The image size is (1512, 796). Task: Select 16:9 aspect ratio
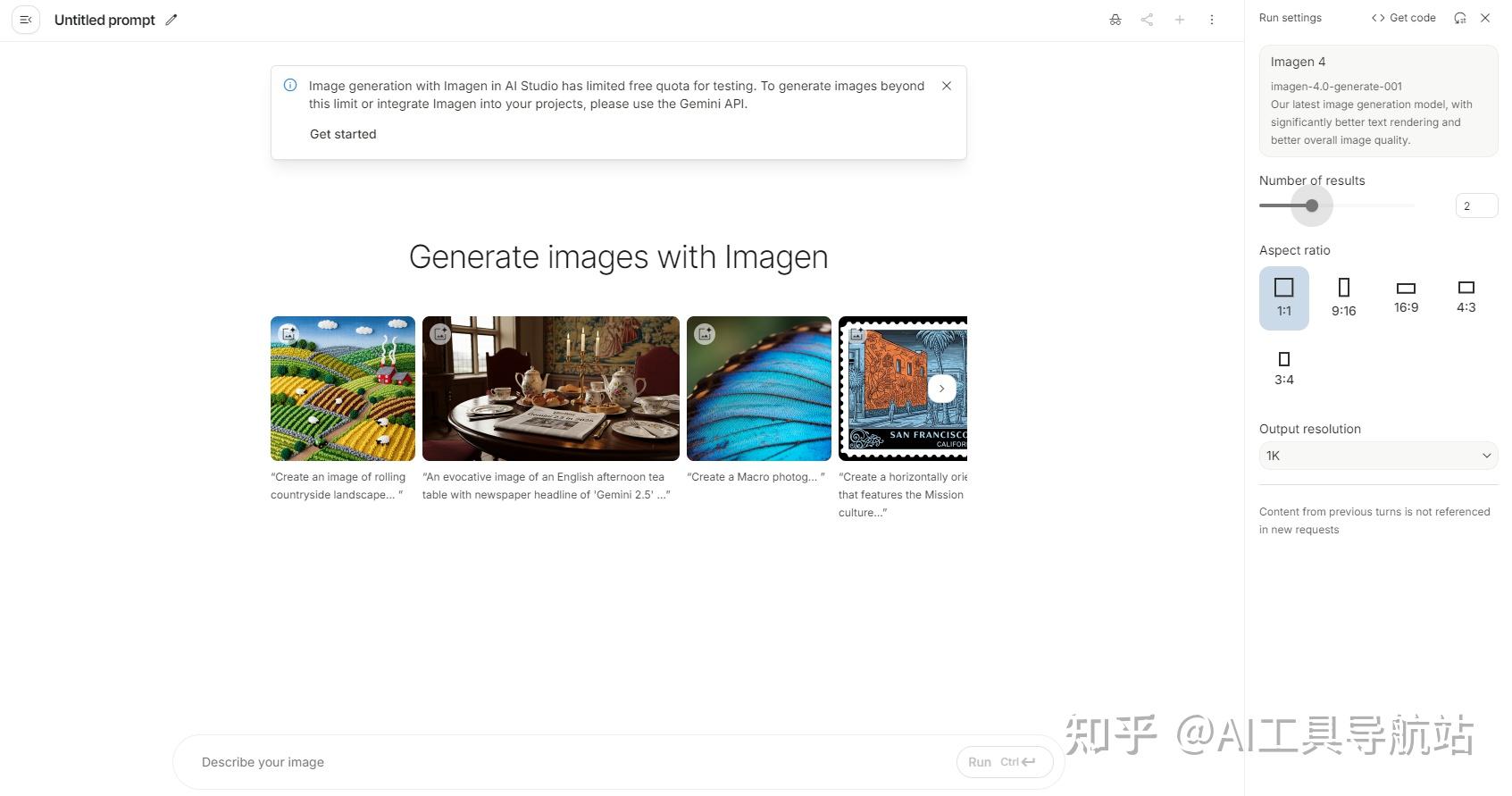pos(1407,297)
